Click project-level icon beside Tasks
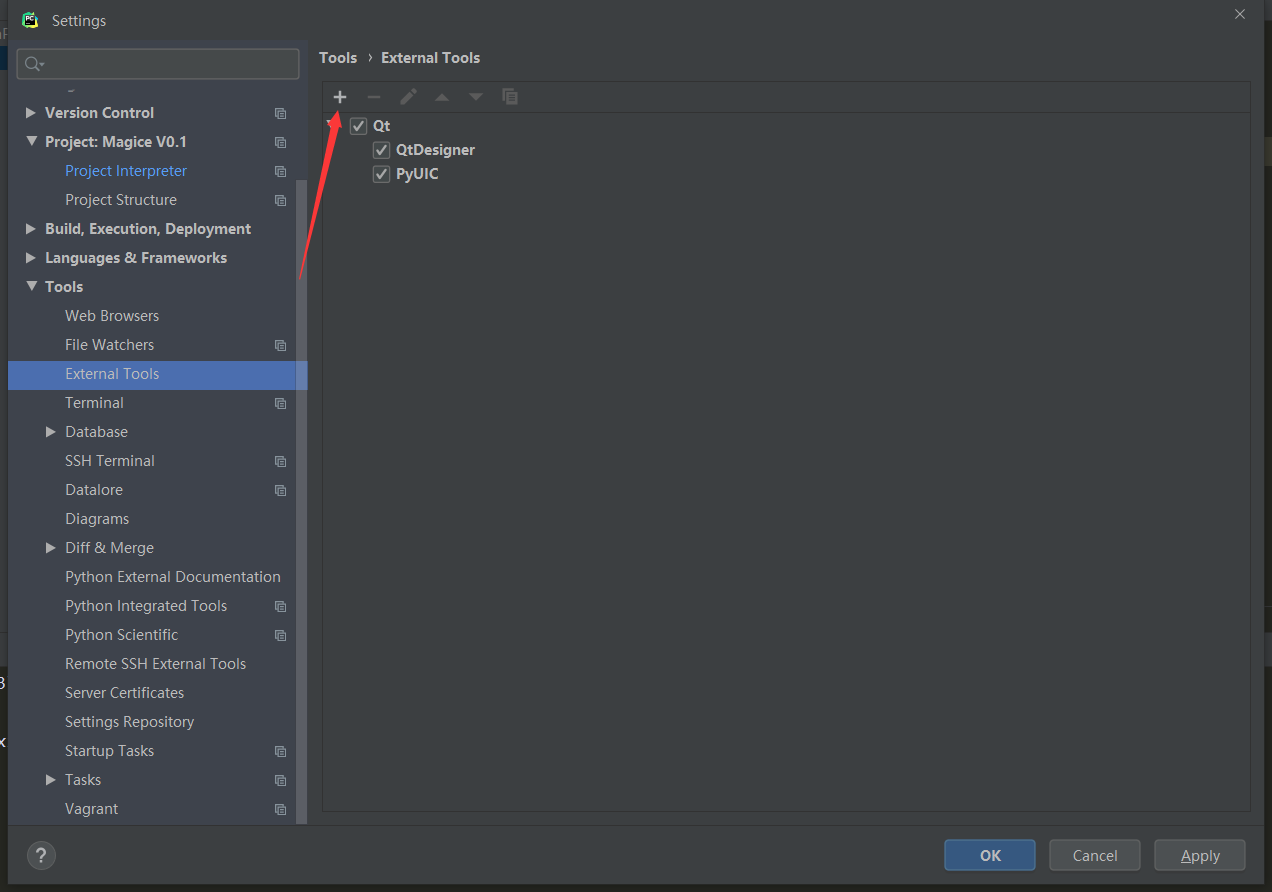 pos(280,780)
